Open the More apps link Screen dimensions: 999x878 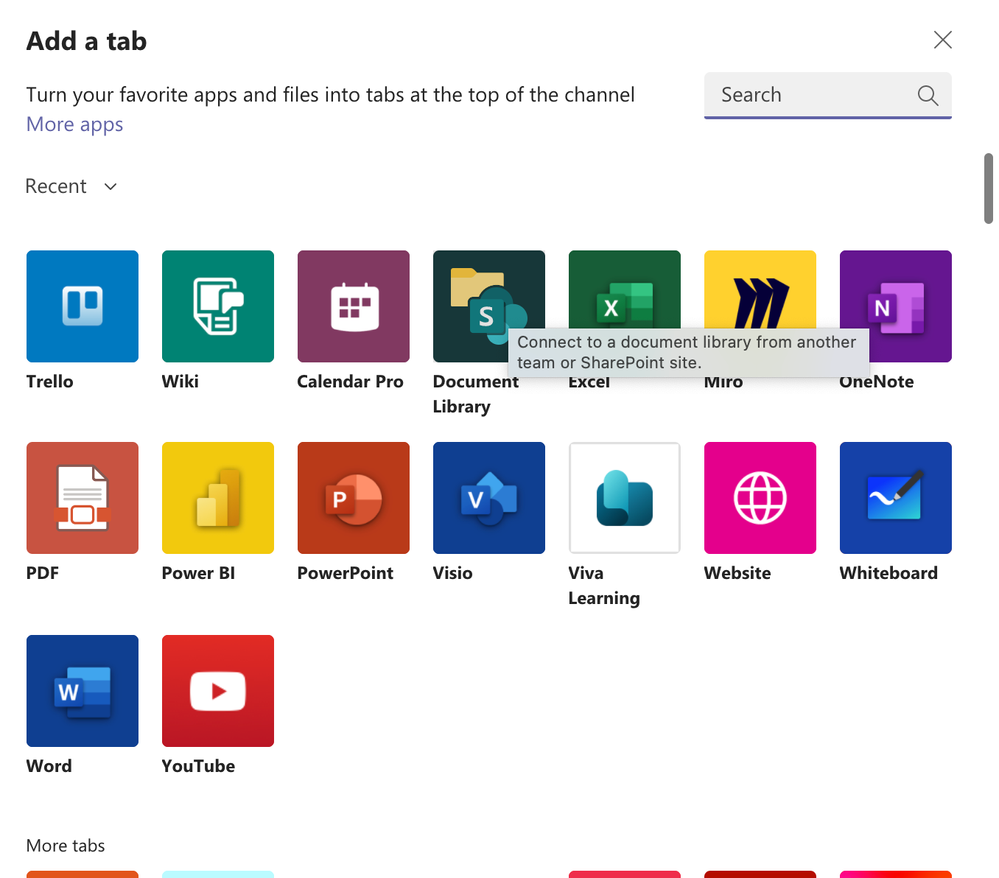75,125
